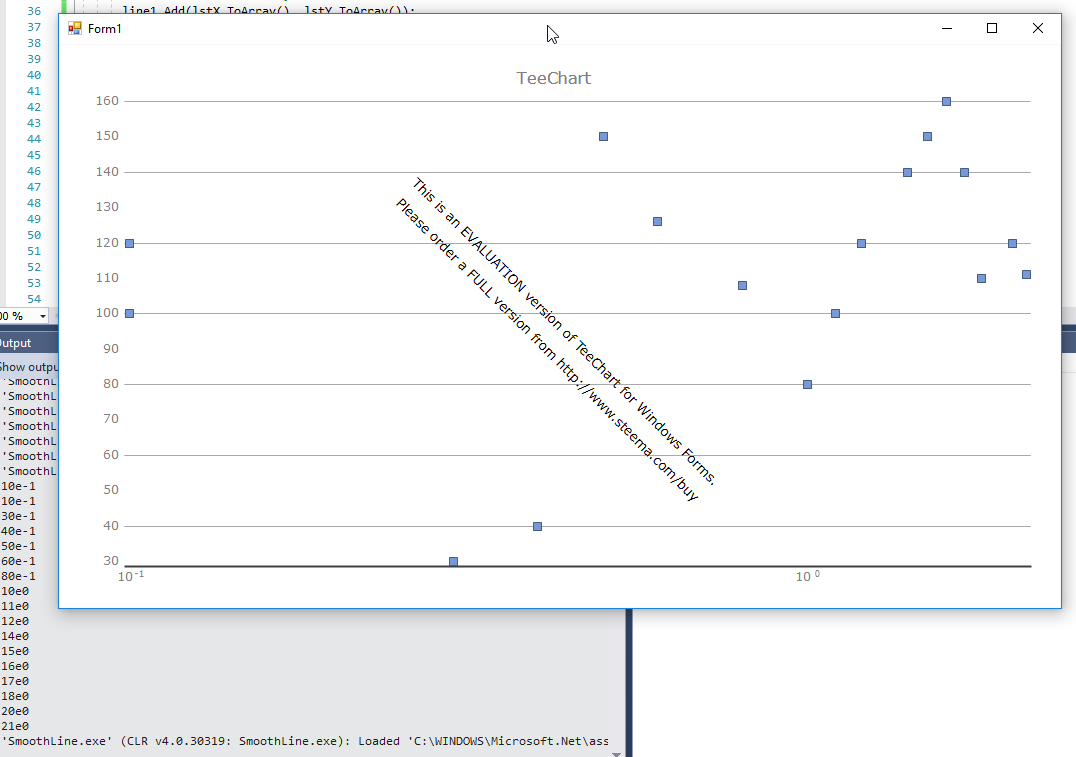1076x757 pixels.
Task: Minimize the Form1 window
Action: tap(947, 28)
